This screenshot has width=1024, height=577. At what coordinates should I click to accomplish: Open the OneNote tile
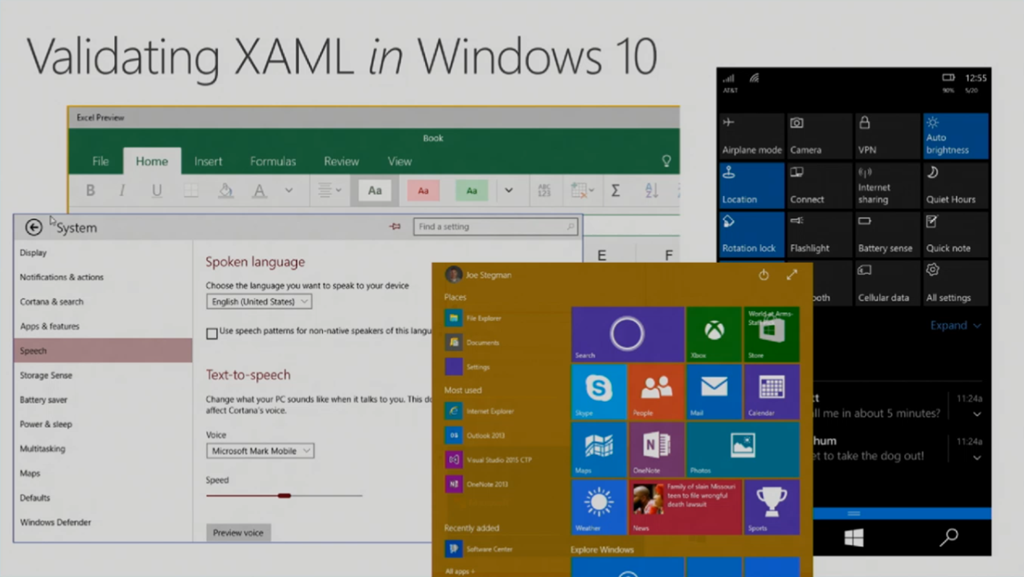coord(656,449)
